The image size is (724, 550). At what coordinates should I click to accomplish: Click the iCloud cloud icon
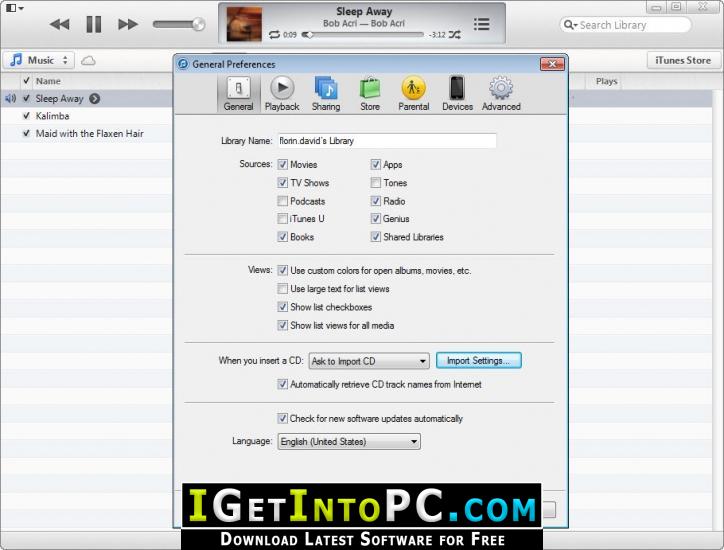88,60
